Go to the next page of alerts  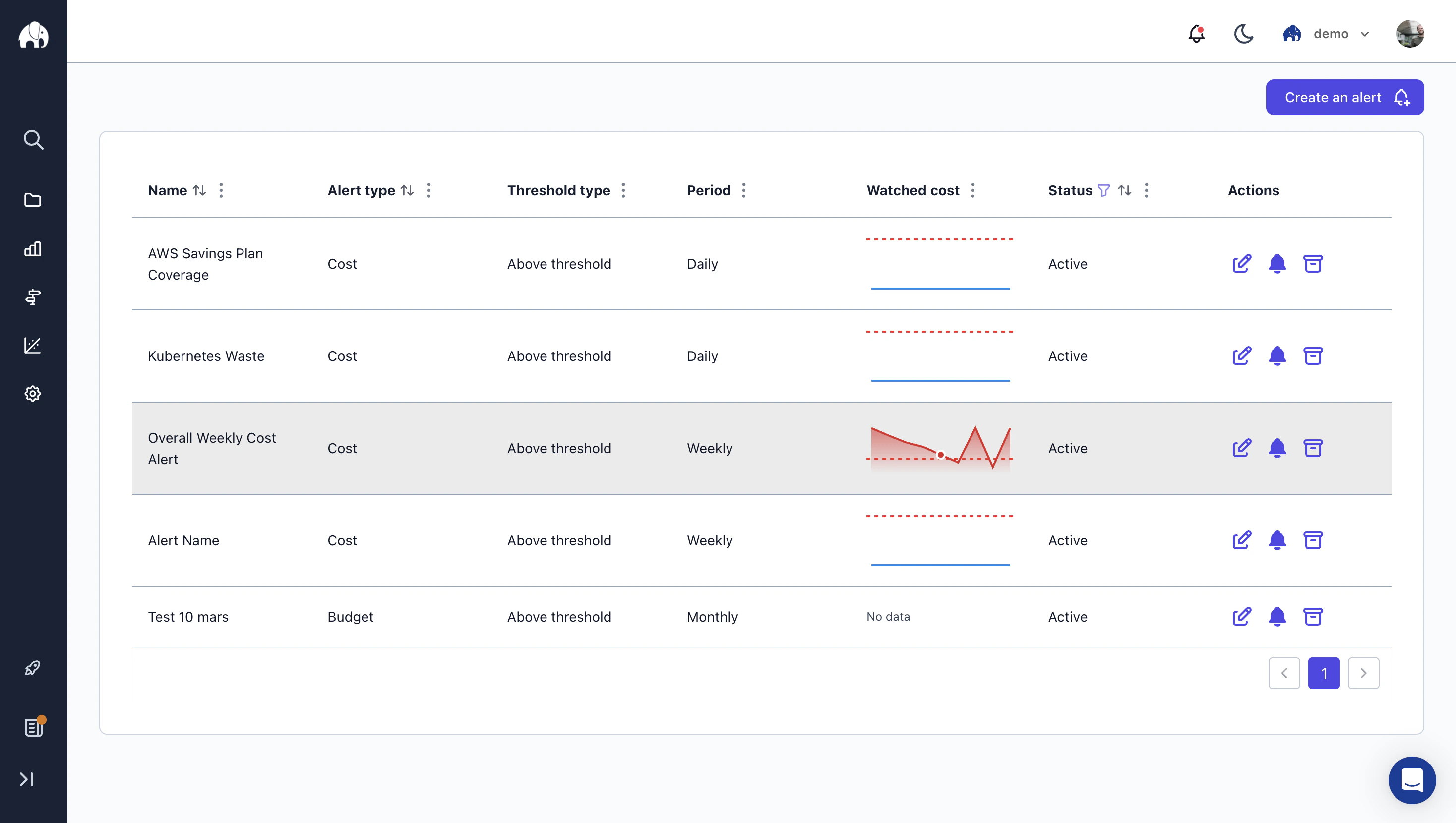1364,673
